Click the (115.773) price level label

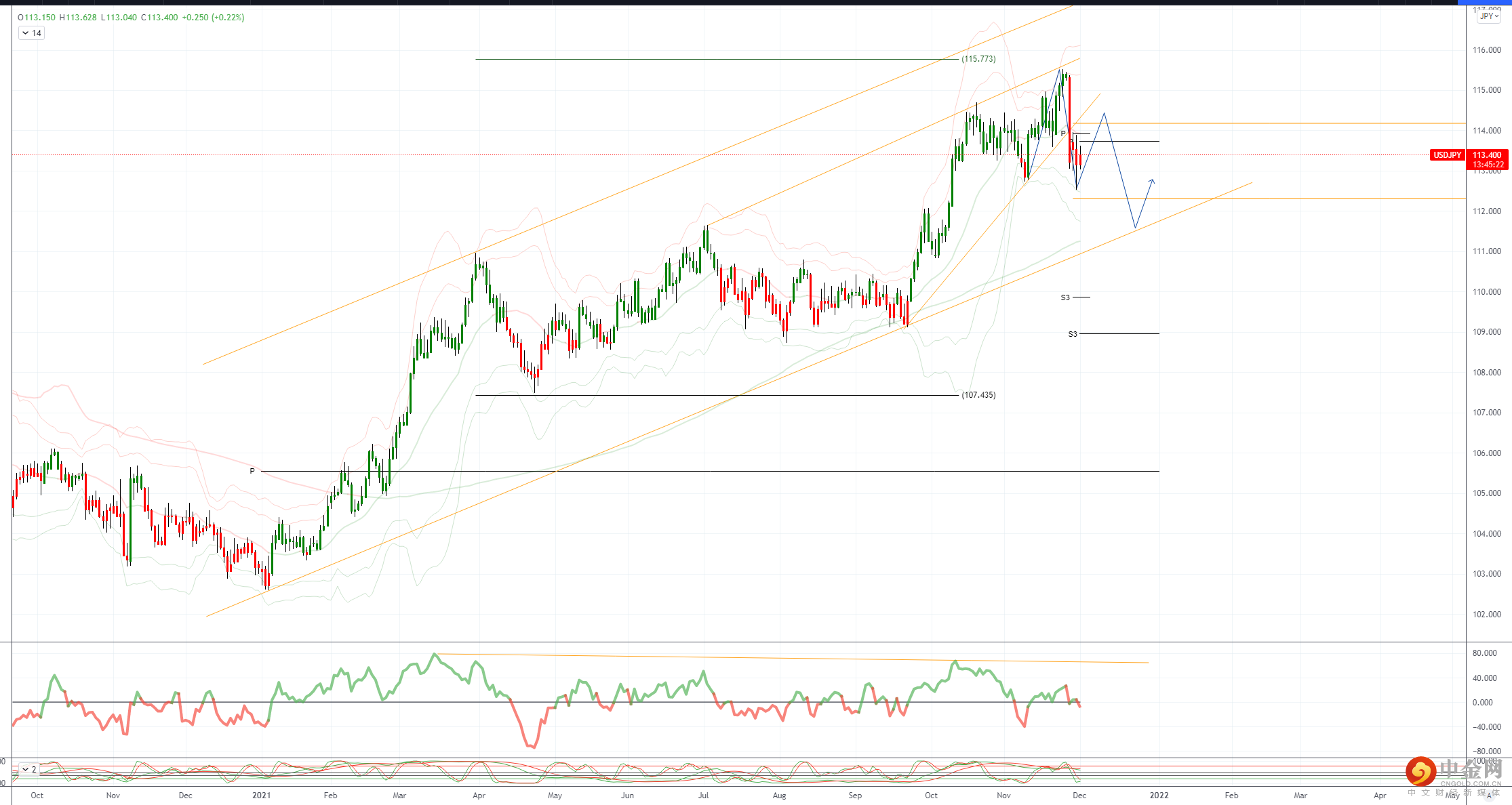978,59
